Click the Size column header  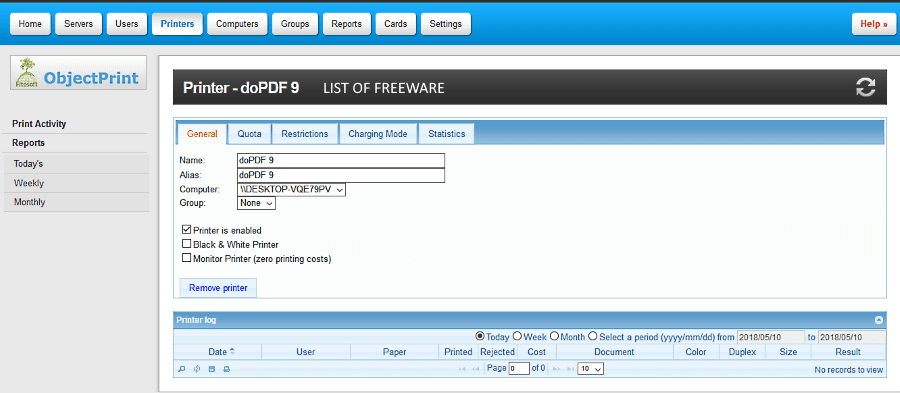788,352
